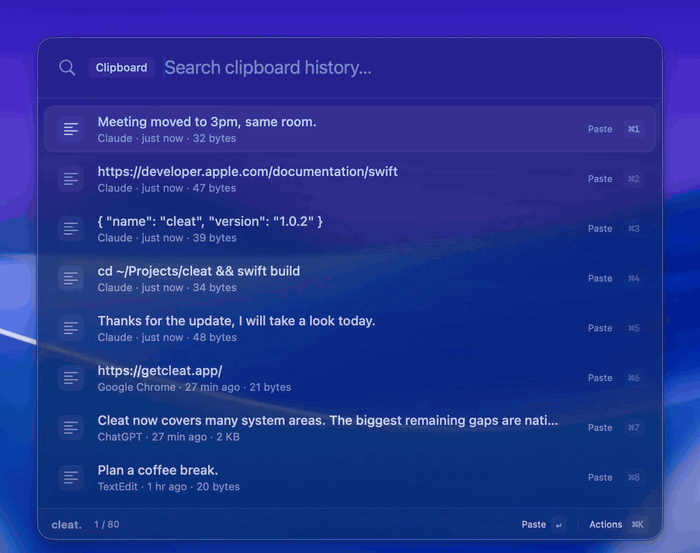Image resolution: width=700 pixels, height=553 pixels.
Task: Click the ⌘7 shortcut badge
Action: point(633,428)
